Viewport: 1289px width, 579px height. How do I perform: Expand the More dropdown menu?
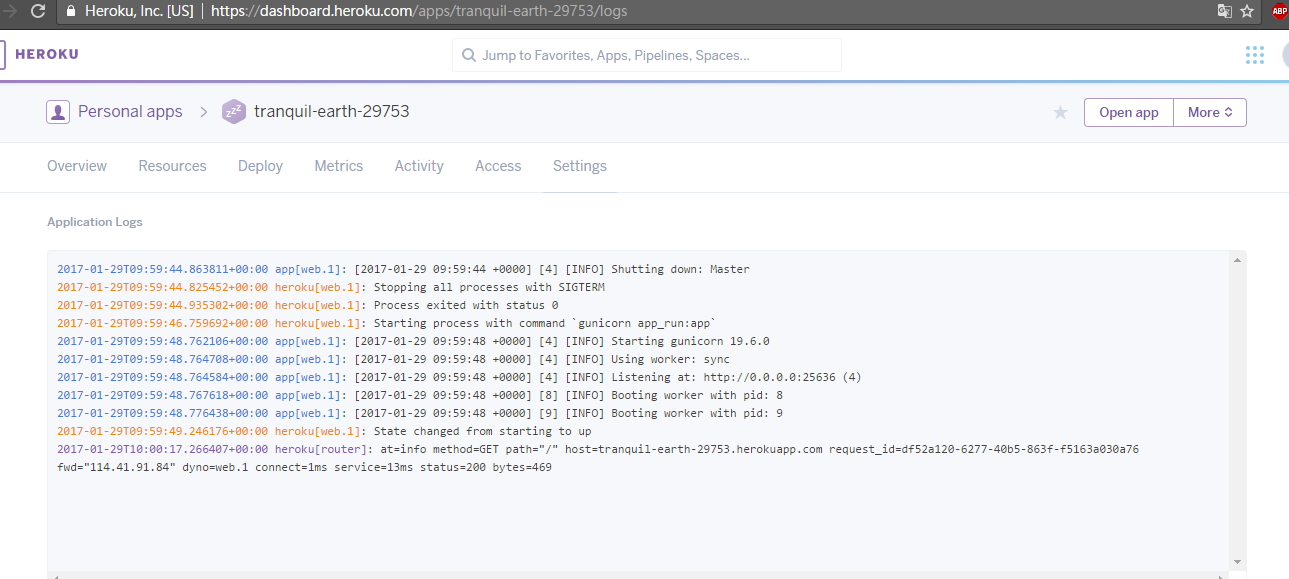pos(1210,112)
